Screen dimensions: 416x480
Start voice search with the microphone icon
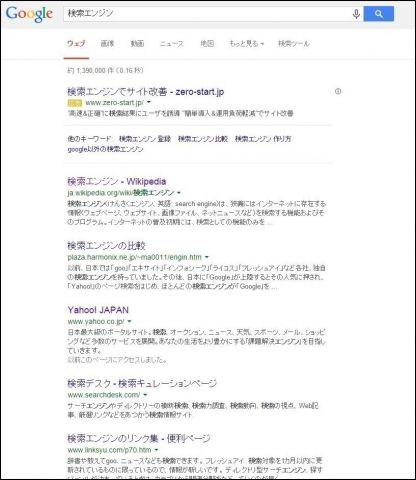pyautogui.click(x=356, y=14)
